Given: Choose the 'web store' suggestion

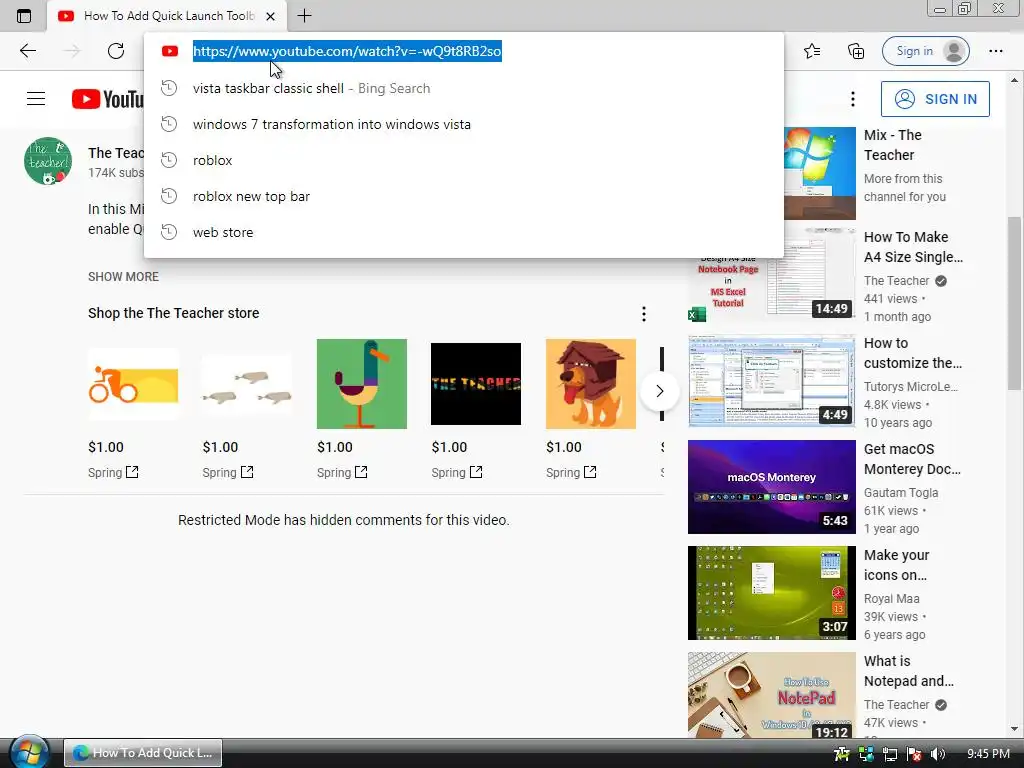Looking at the screenshot, I should pos(464,232).
